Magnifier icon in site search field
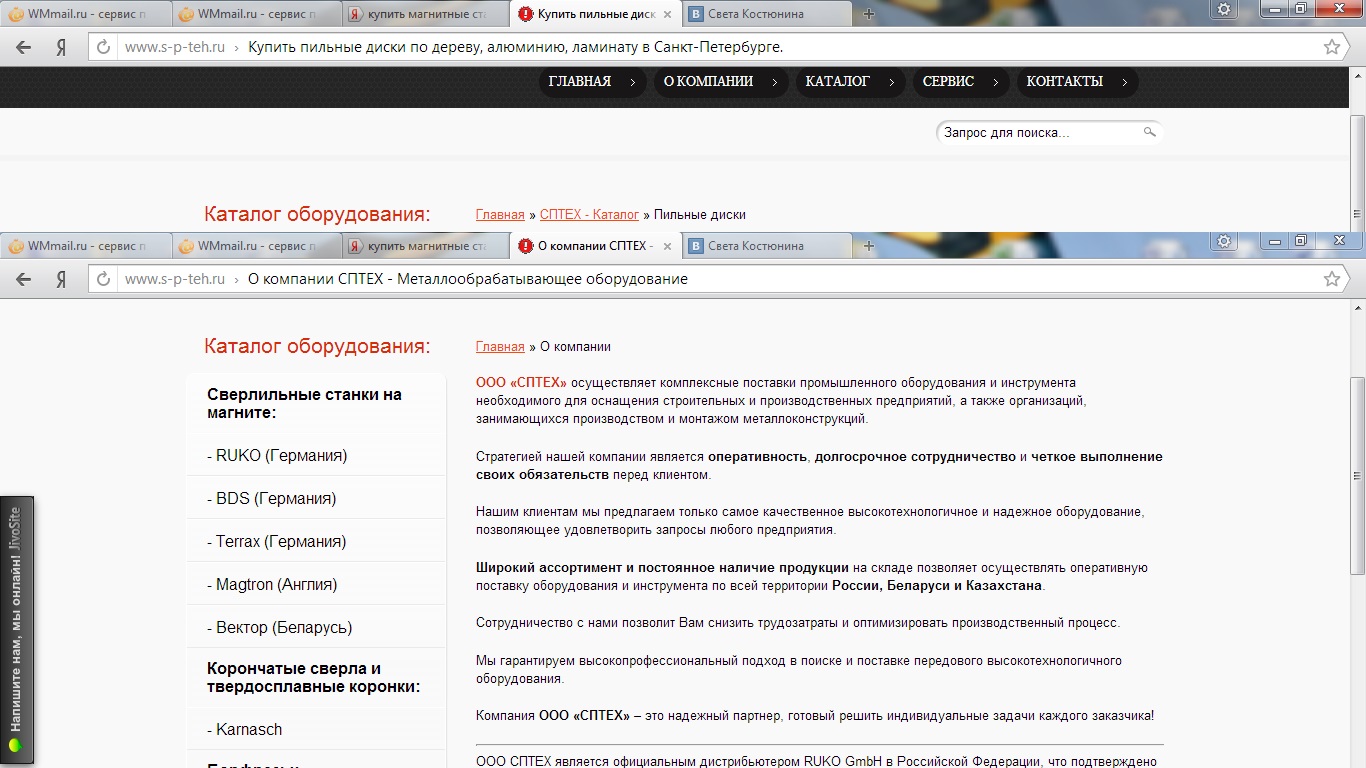The height and width of the screenshot is (768, 1366). (1150, 132)
